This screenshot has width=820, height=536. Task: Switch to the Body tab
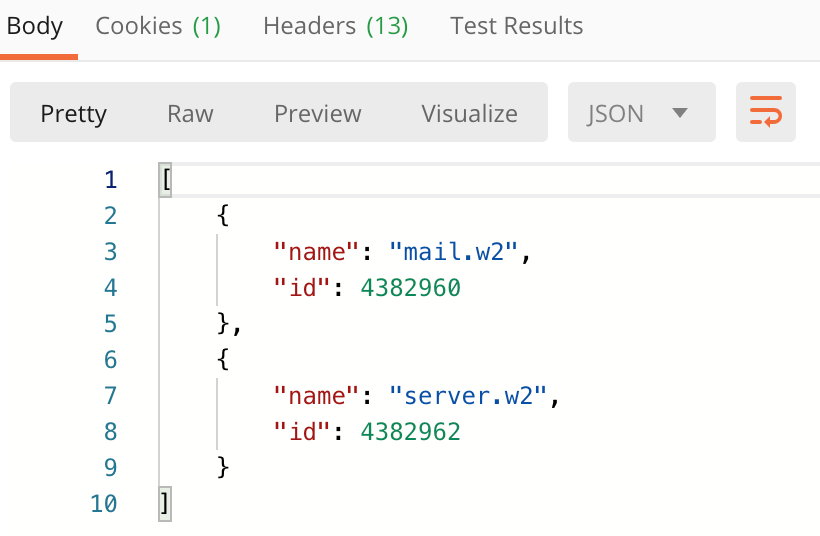[35, 26]
